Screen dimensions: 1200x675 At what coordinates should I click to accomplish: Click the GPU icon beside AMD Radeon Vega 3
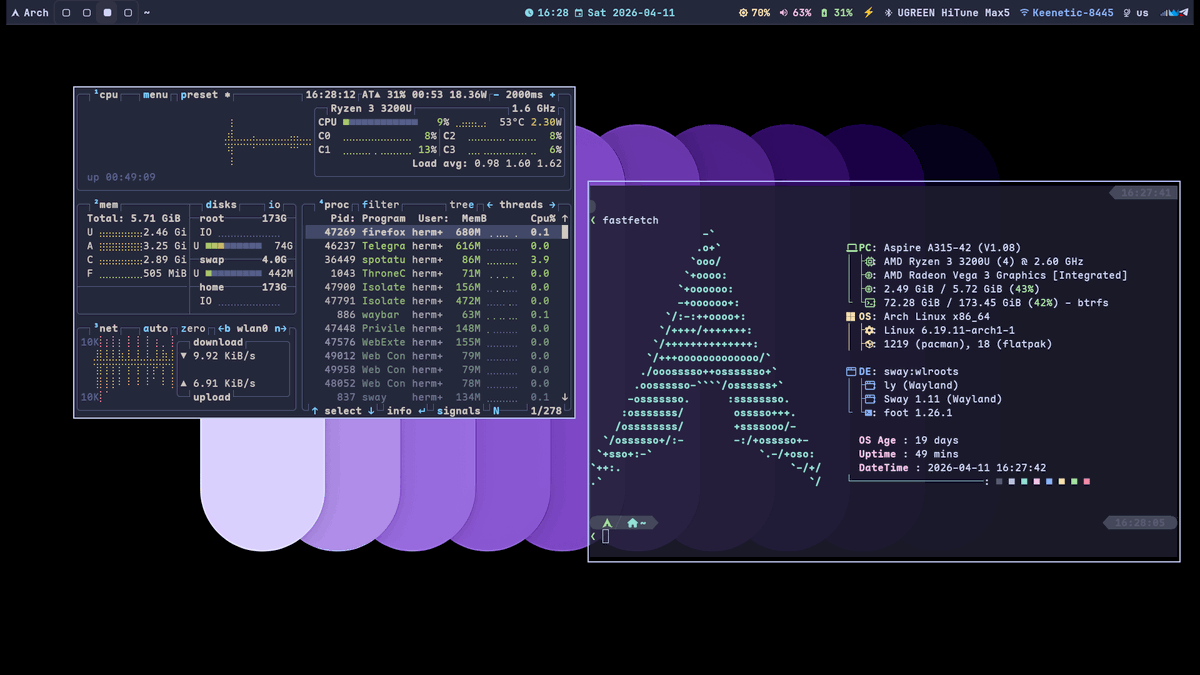click(870, 275)
